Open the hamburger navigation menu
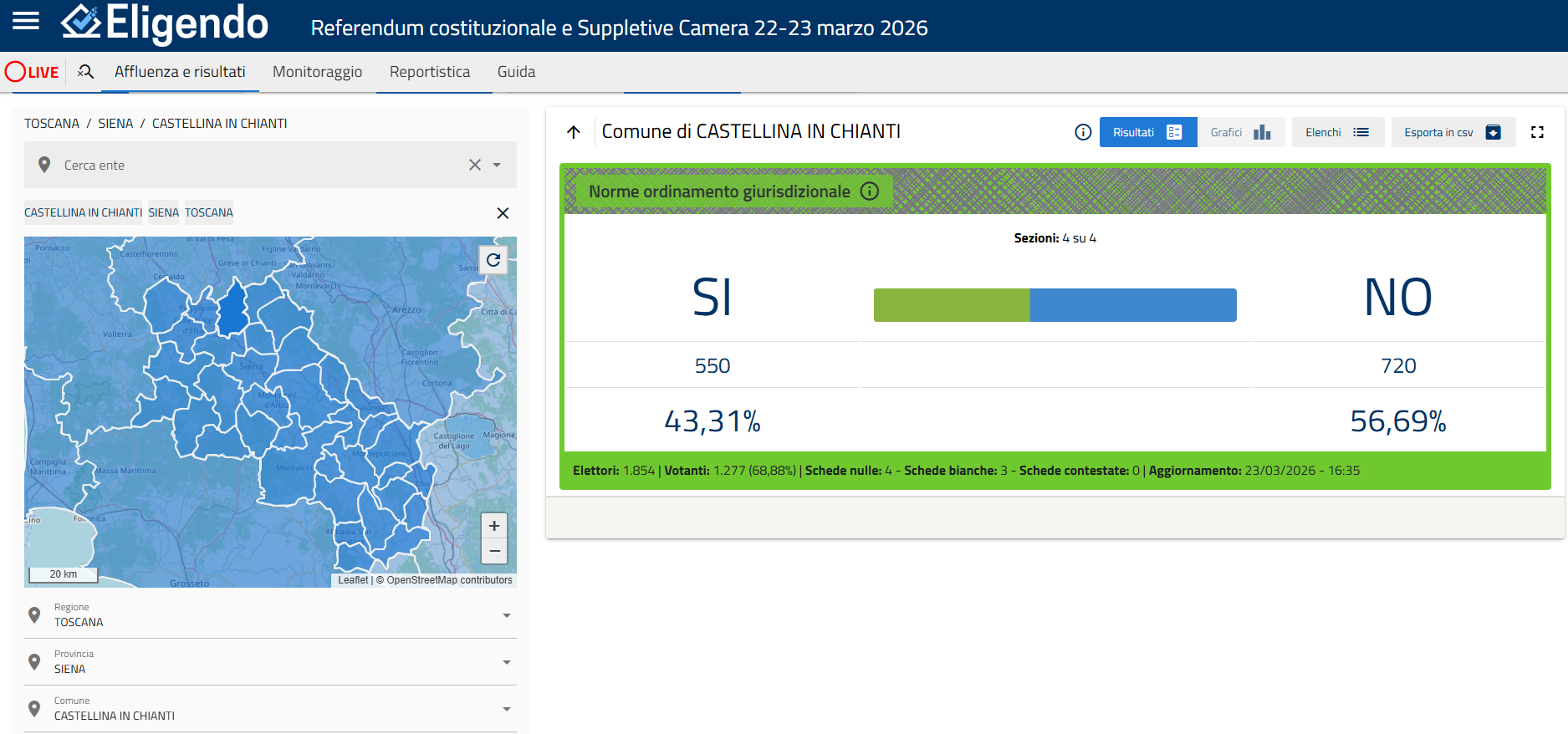The height and width of the screenshot is (734, 1568). coord(26,22)
